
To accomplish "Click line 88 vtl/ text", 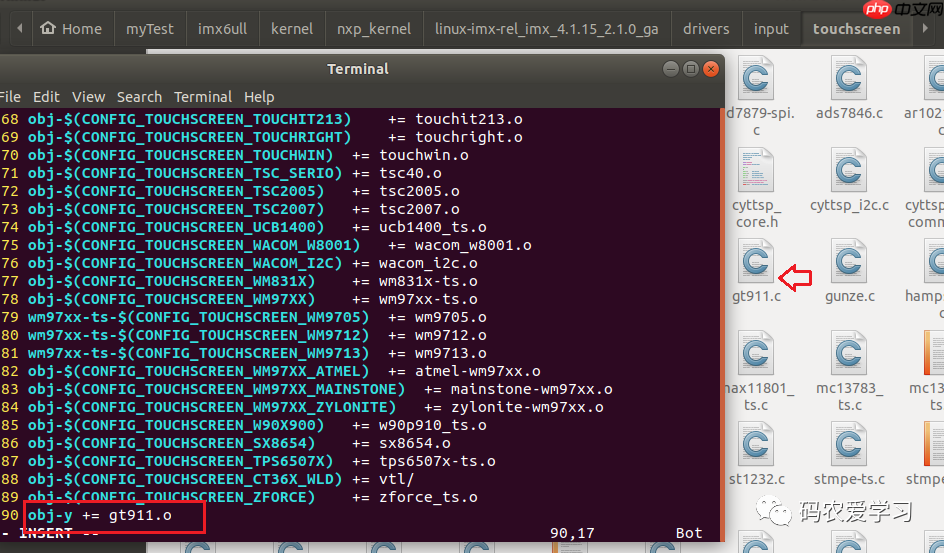I will coord(397,480).
